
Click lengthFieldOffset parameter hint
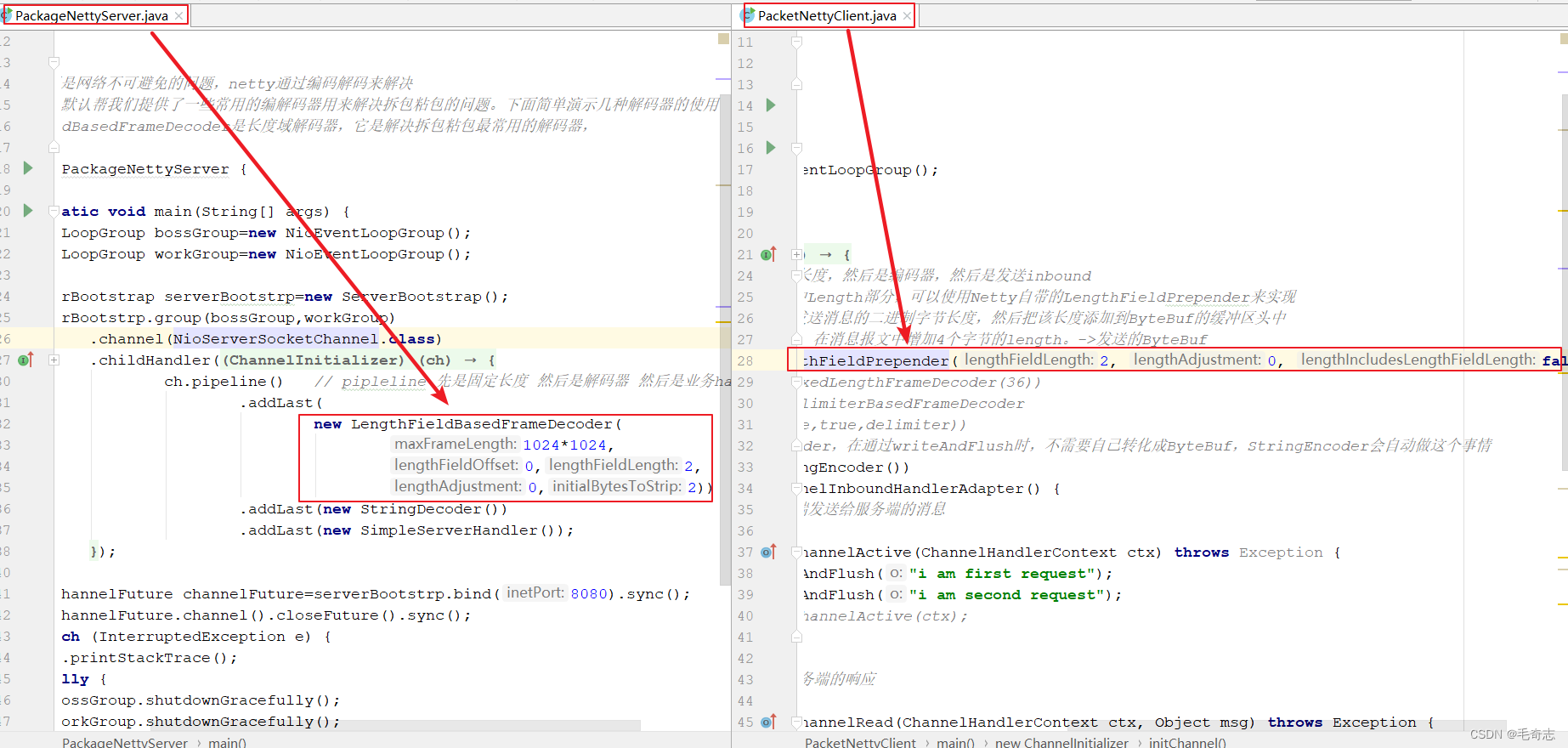click(456, 465)
